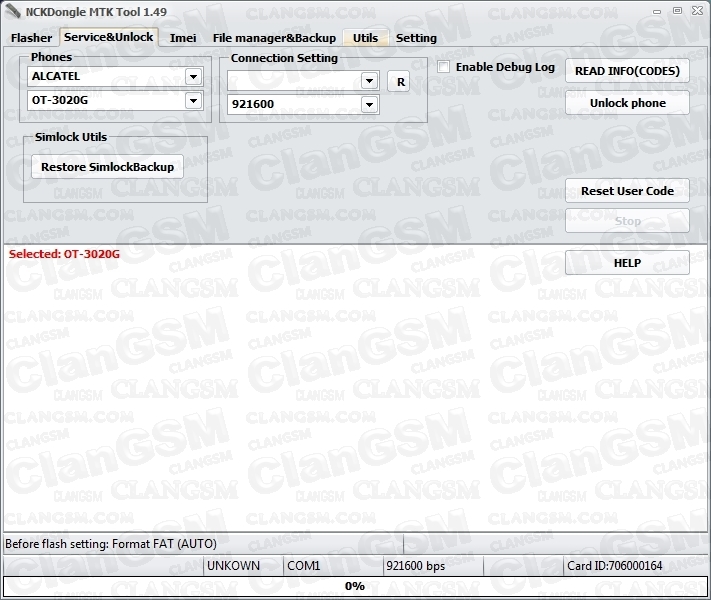Expand the 921600 baud rate dropdown
The height and width of the screenshot is (600, 711).
click(370, 105)
